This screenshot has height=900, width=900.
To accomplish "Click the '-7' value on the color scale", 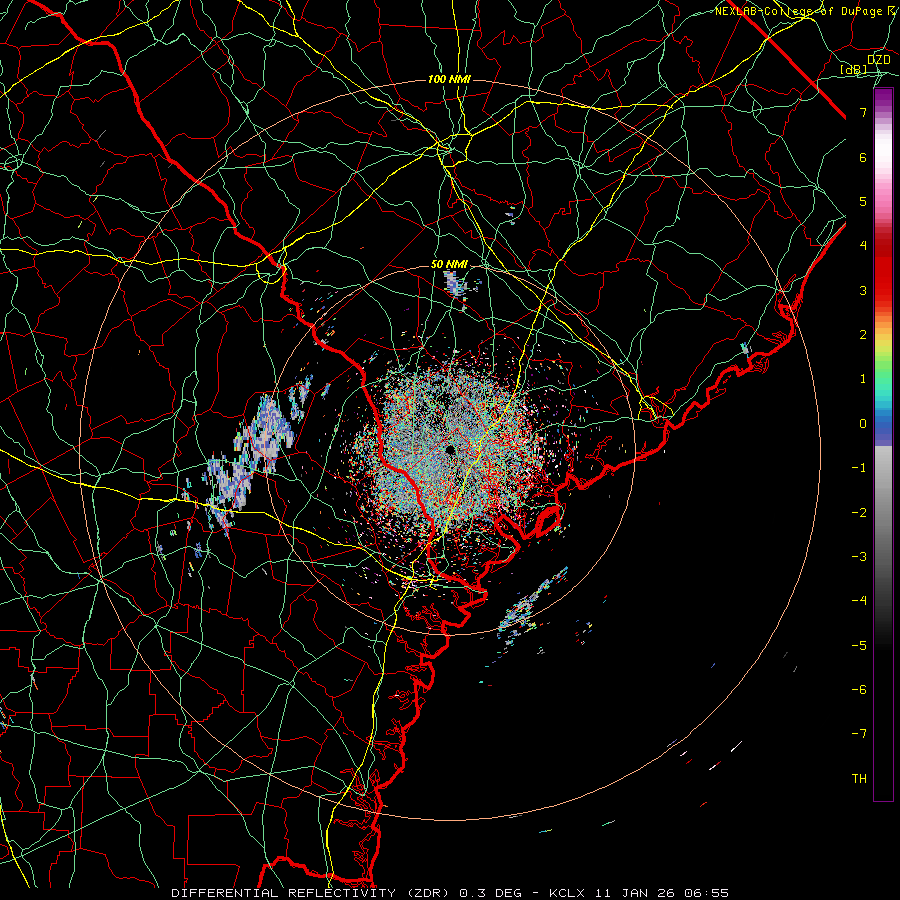I will (859, 734).
